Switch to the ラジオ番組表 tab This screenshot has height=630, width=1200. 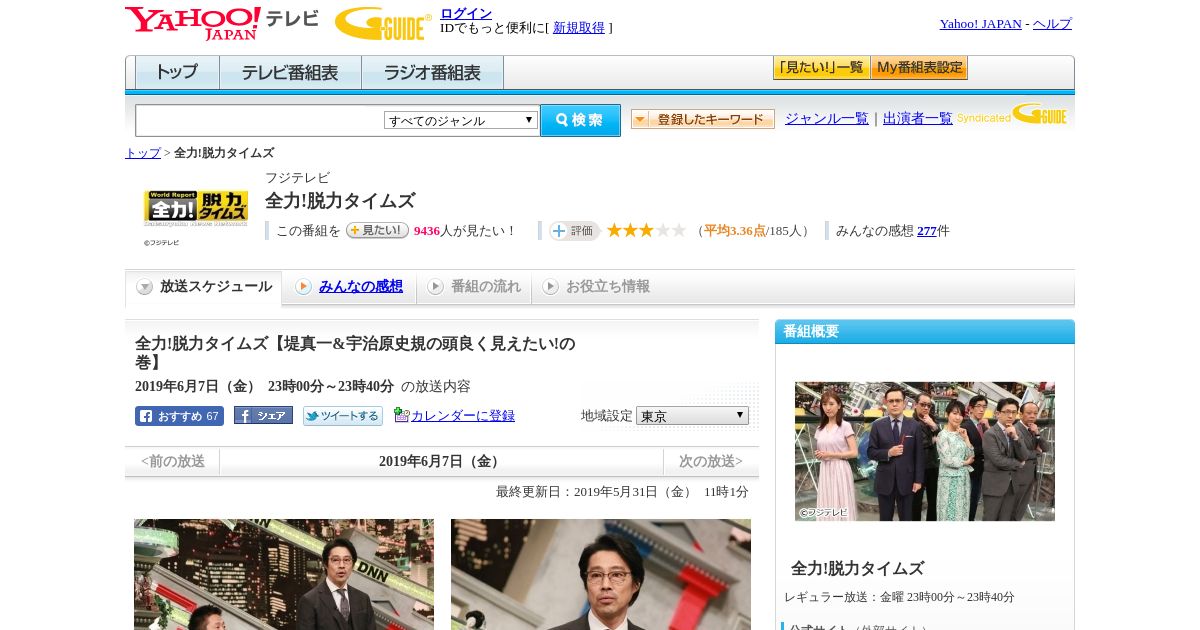(x=432, y=73)
